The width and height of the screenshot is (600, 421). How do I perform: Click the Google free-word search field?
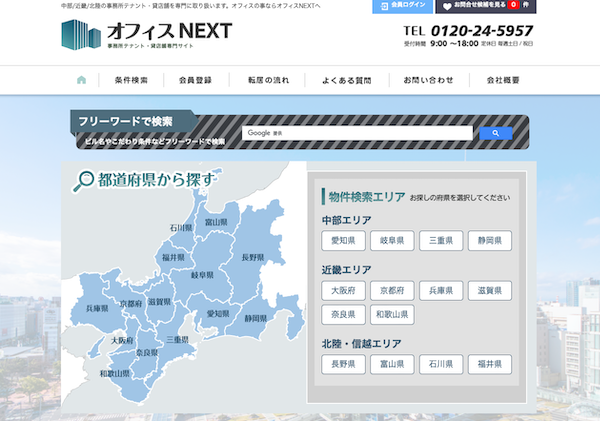[x=357, y=133]
